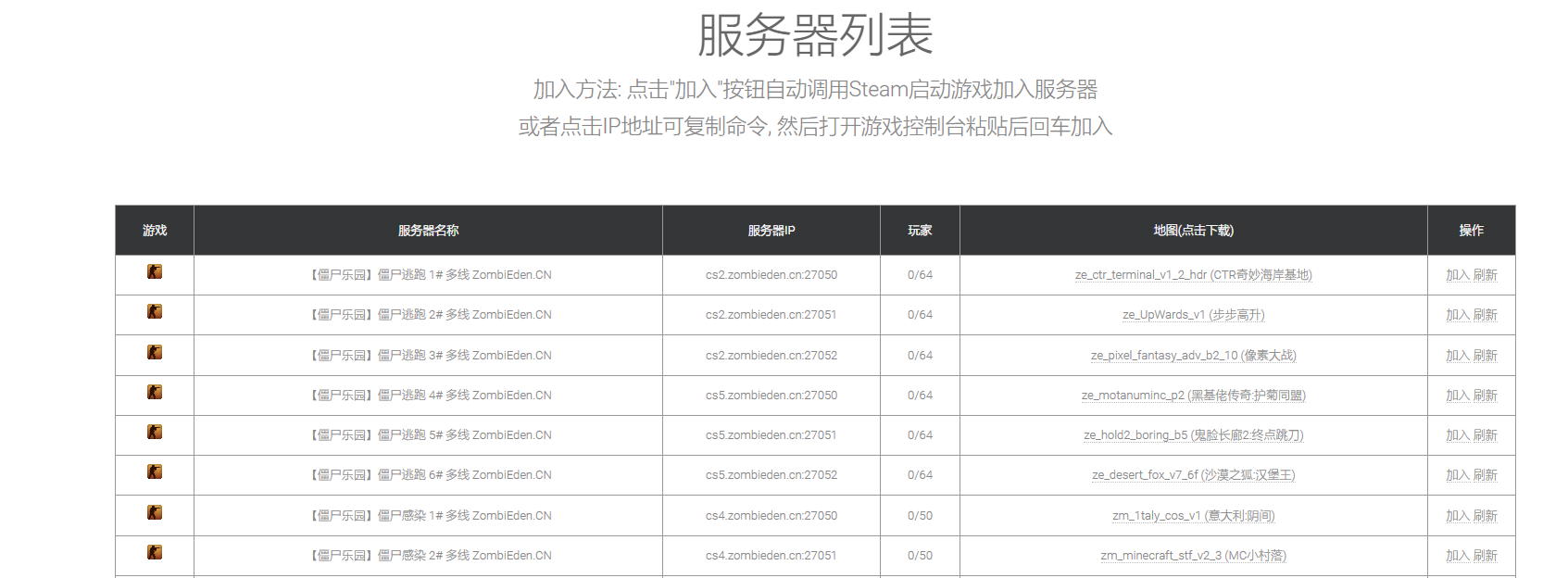The width and height of the screenshot is (1568, 578).
Task: Download map zm_1taly_cos_v1
Action: [1193, 516]
